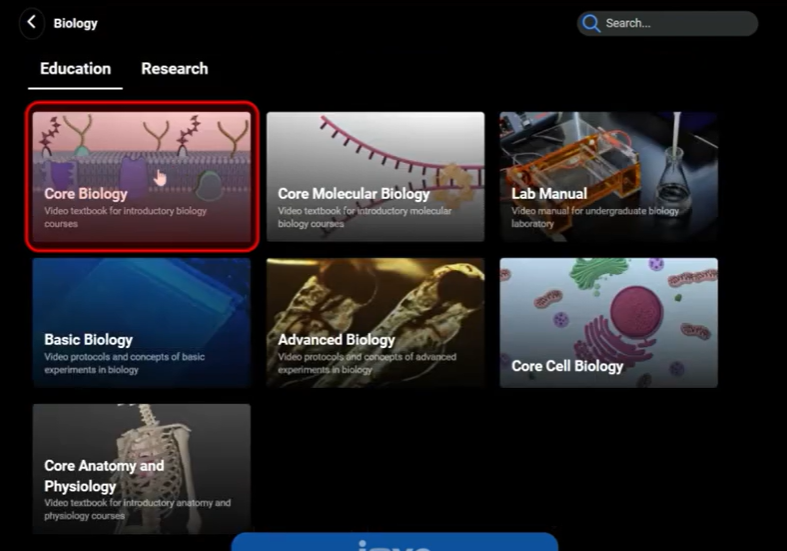Open the Advanced Biology card

375,323
